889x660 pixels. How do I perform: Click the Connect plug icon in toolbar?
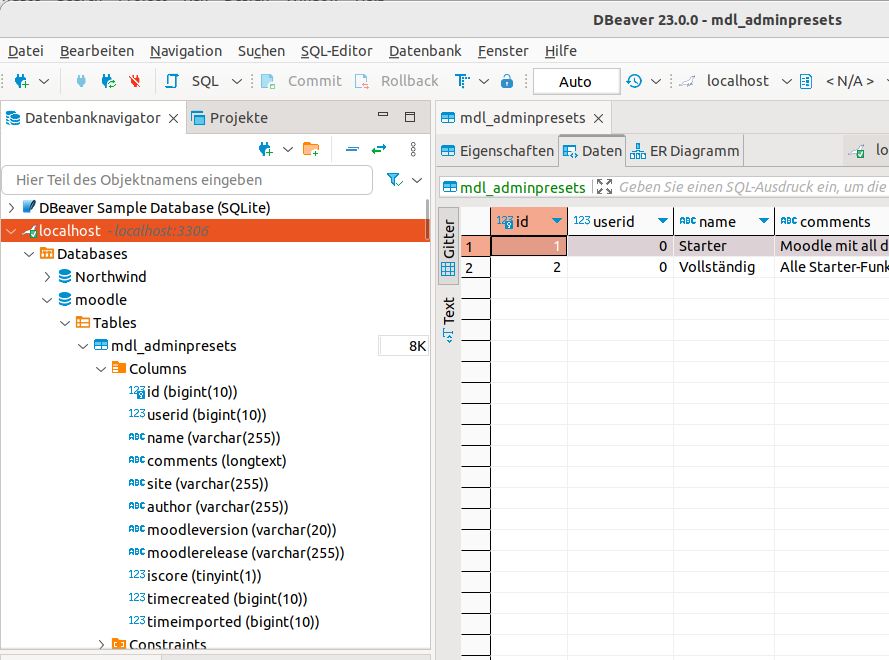(81, 81)
